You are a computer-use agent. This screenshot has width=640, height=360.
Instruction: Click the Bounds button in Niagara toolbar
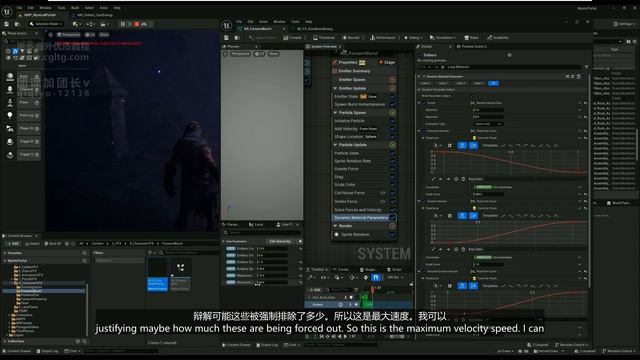click(351, 38)
